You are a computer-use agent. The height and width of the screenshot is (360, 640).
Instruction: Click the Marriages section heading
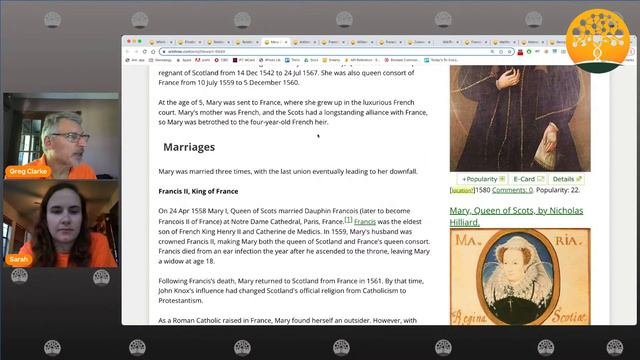pyautogui.click(x=189, y=147)
